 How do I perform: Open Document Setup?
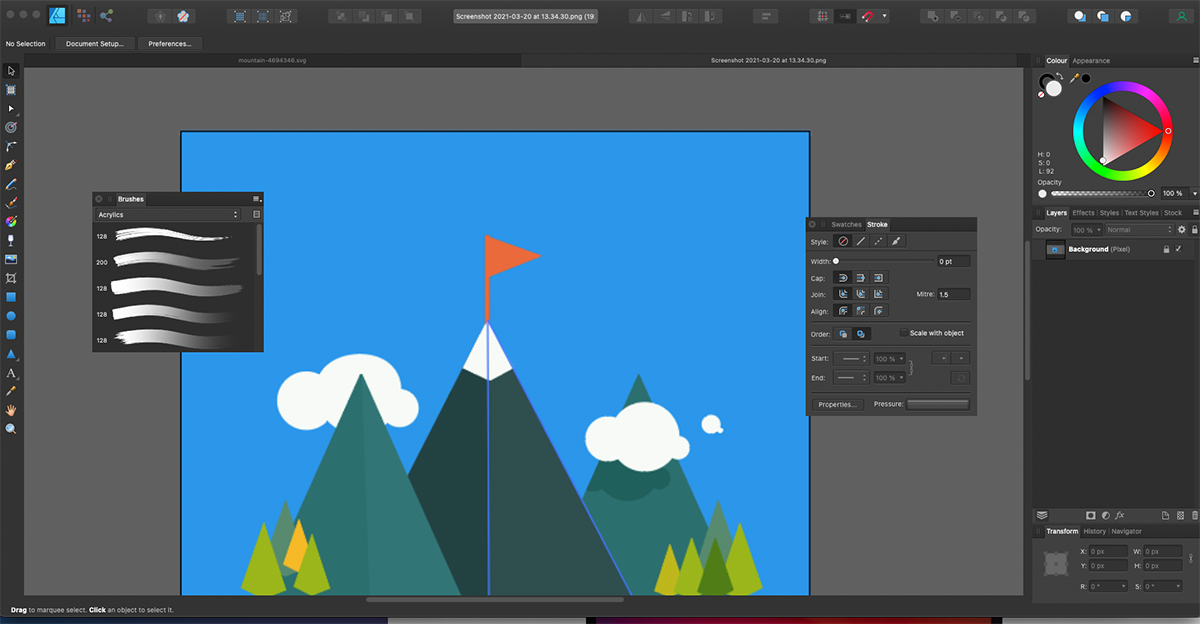pyautogui.click(x=95, y=43)
